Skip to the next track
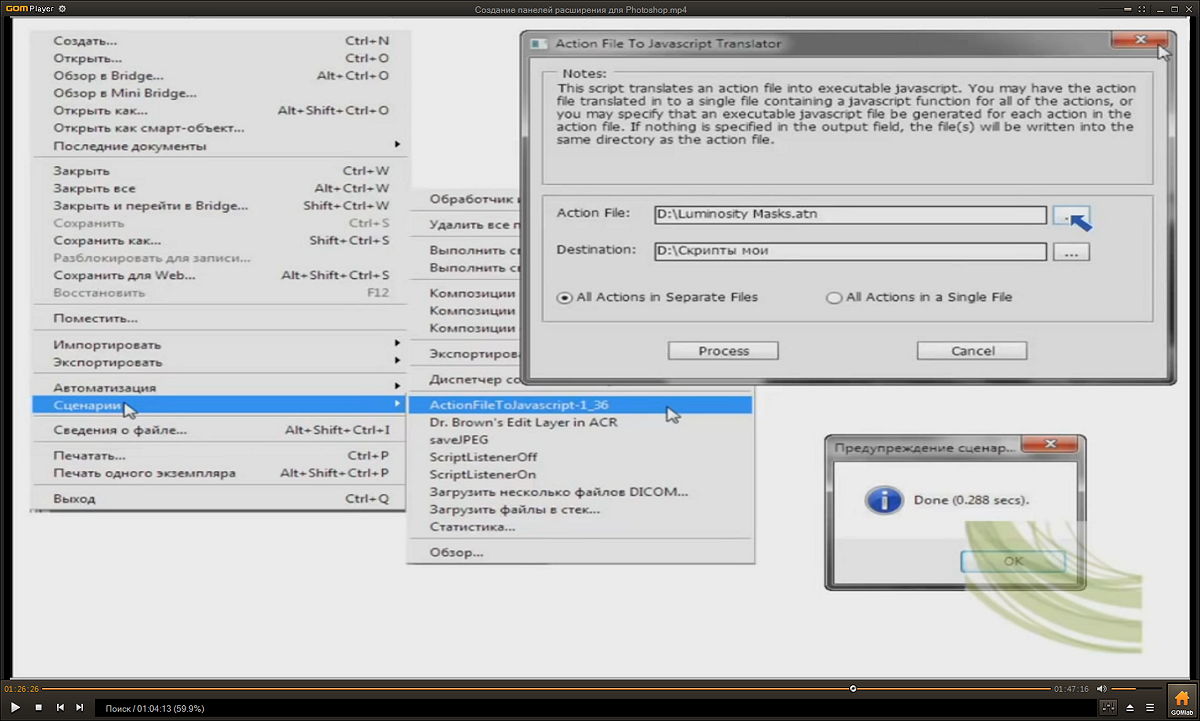 pos(80,708)
